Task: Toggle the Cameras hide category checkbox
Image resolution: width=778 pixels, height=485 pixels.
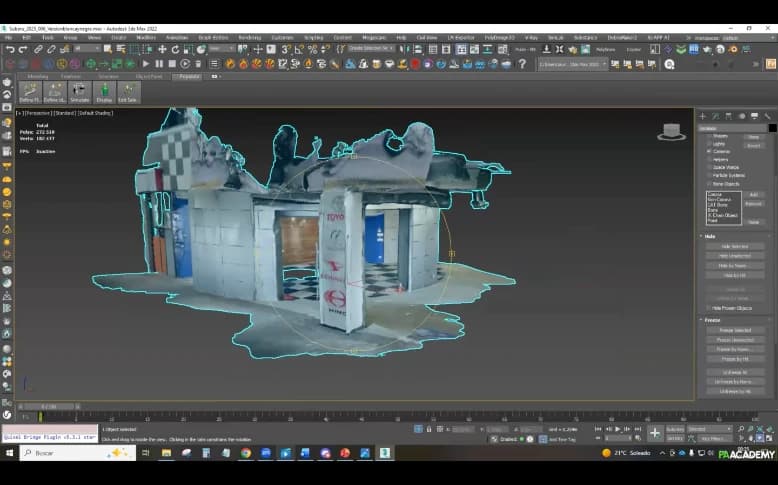Action: pos(710,151)
